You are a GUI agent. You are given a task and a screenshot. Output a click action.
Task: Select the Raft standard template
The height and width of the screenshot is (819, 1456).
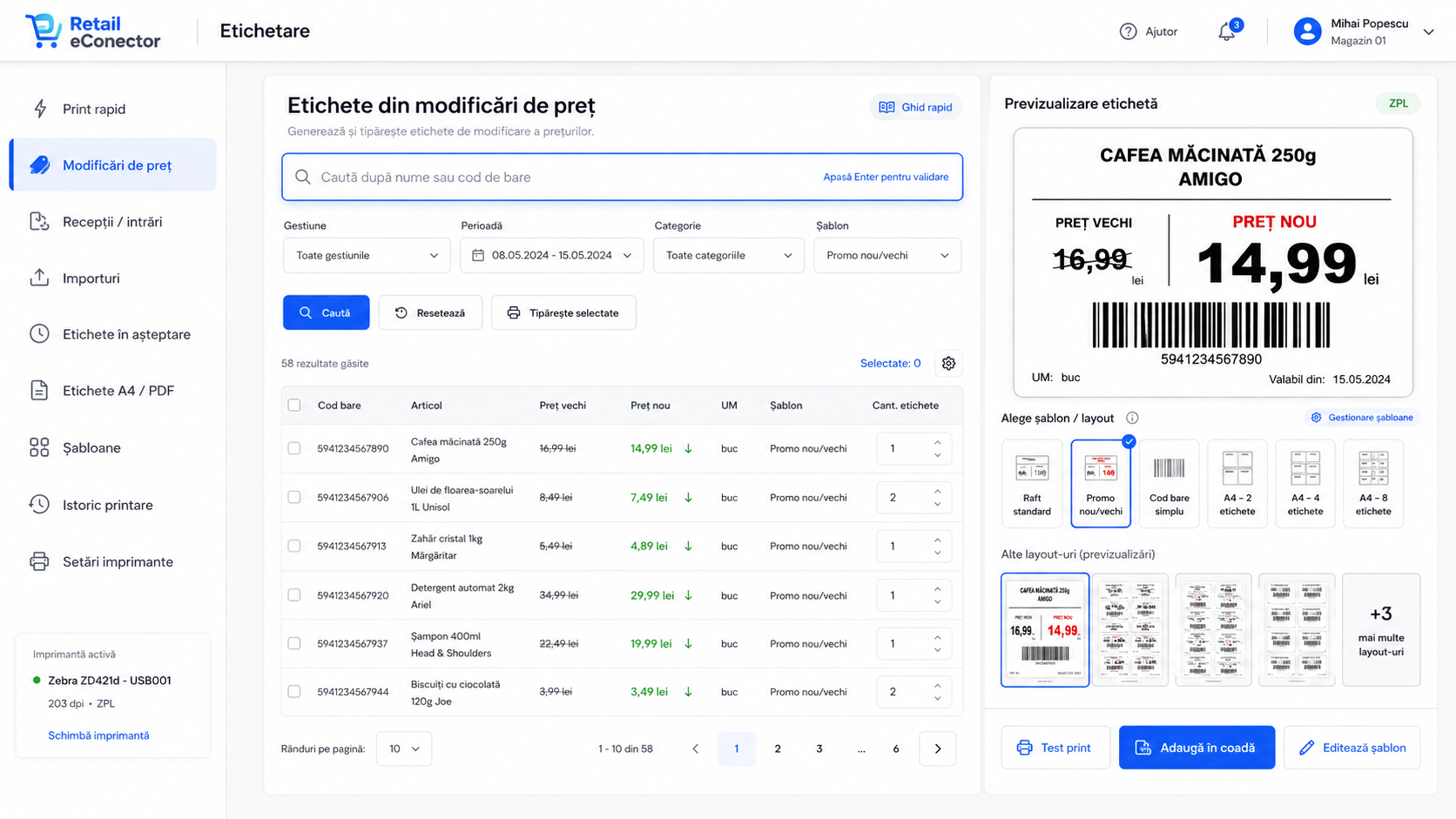[1032, 483]
